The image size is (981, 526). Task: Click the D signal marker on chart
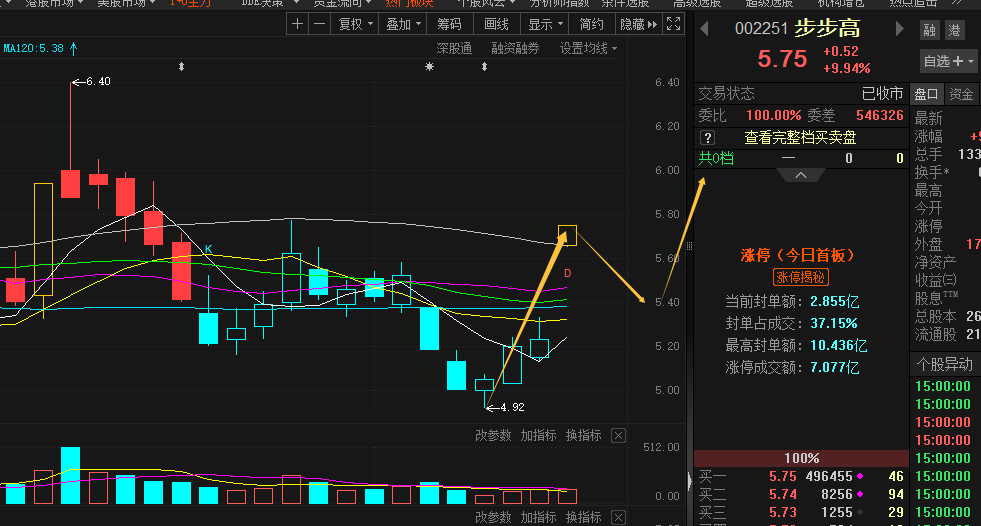click(567, 273)
